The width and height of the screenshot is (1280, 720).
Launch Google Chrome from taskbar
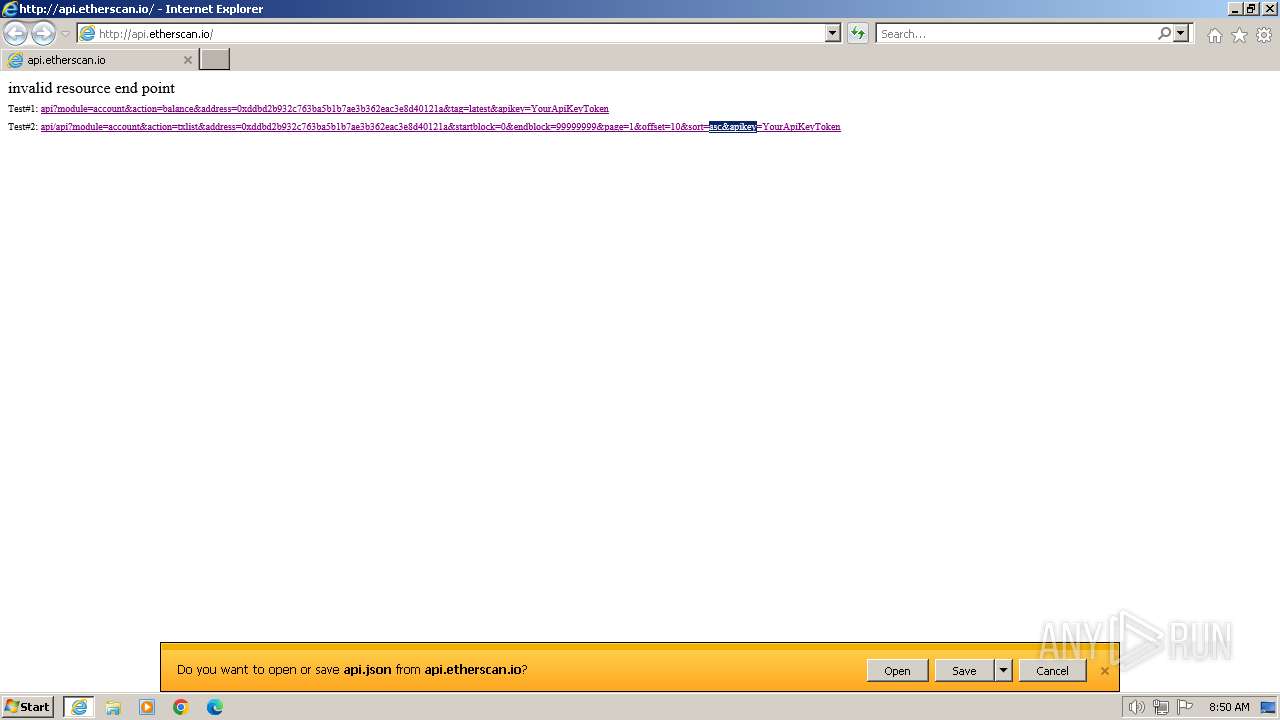coord(181,707)
